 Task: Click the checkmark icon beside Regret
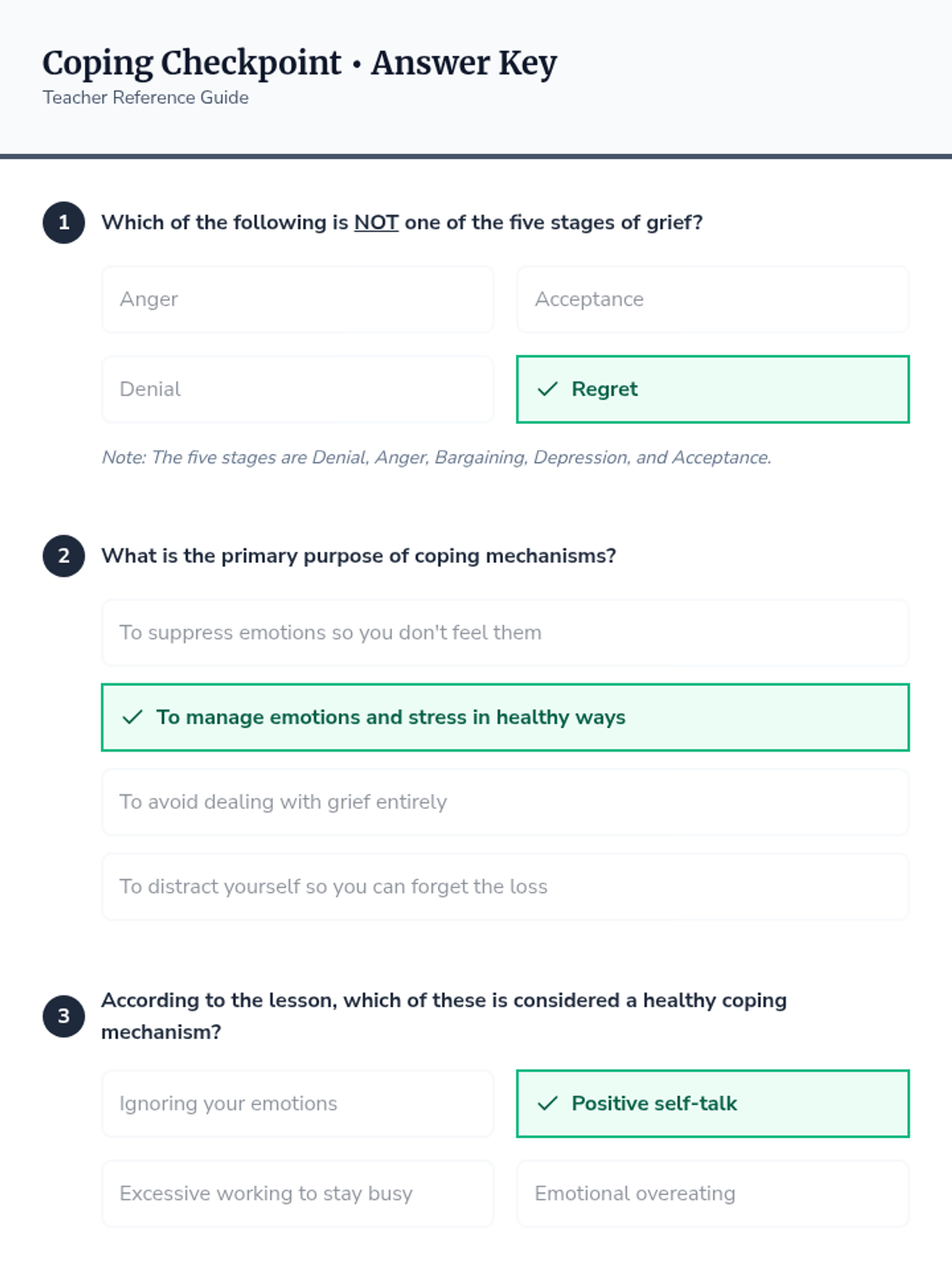click(x=547, y=389)
